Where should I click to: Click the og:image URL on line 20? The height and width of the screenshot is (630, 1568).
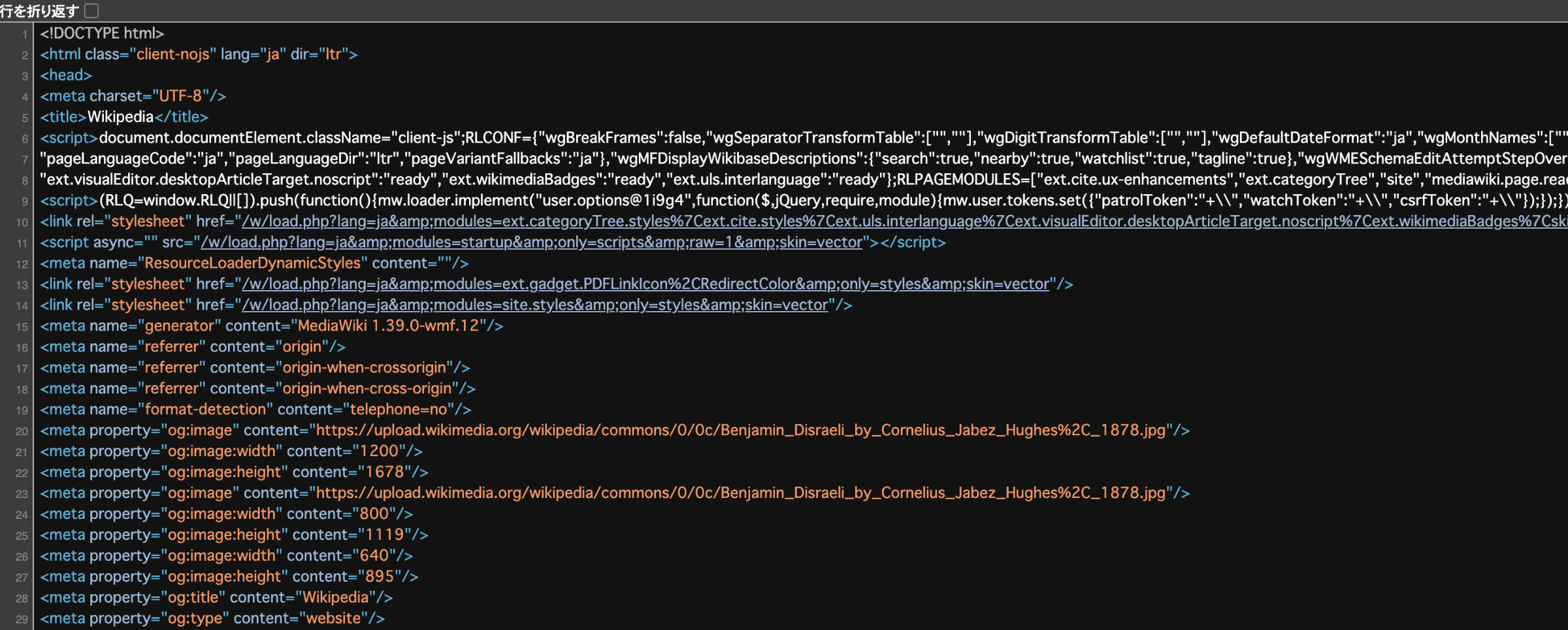pyautogui.click(x=741, y=431)
